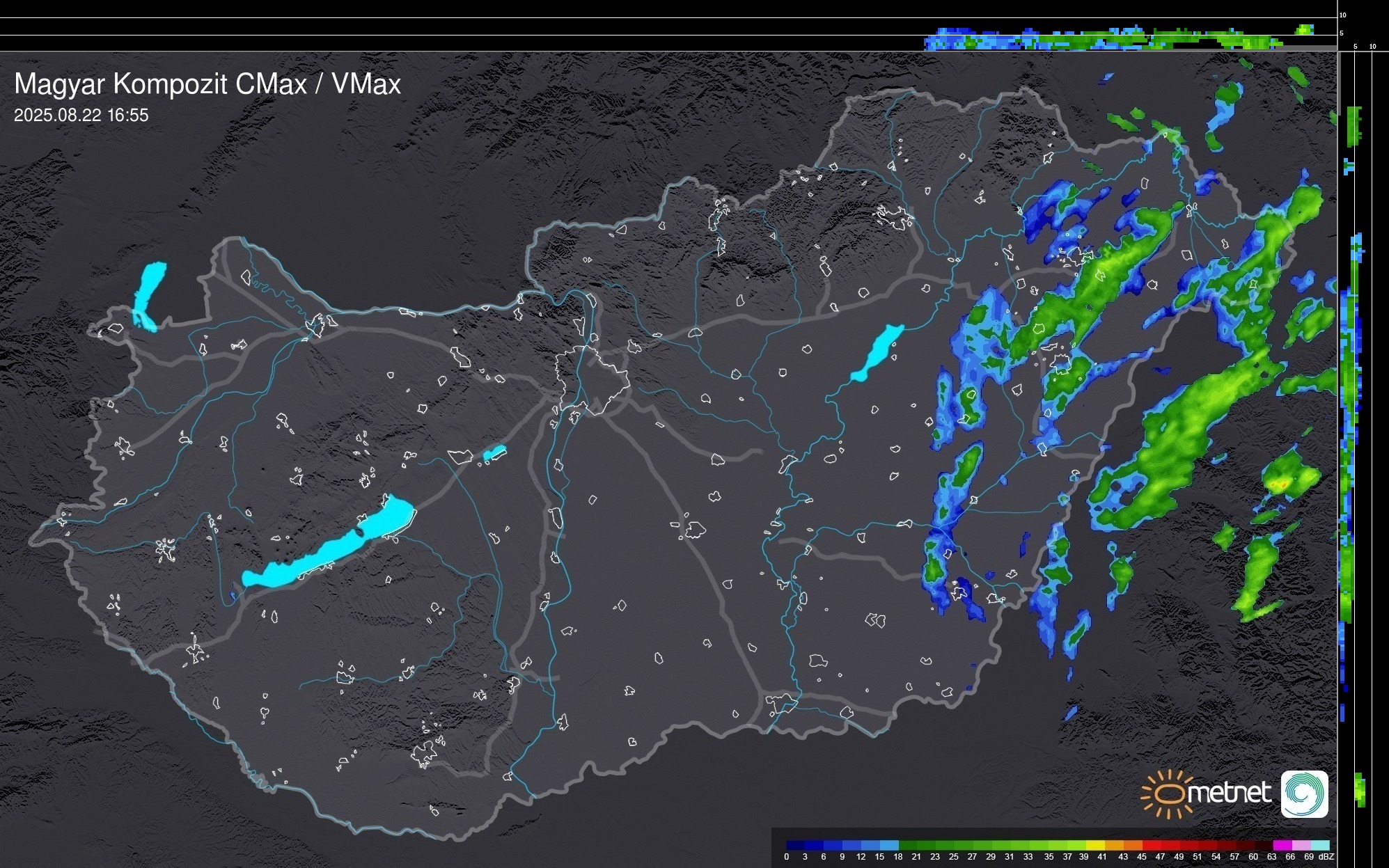Viewport: 1389px width, 868px height.
Task: Click the 2025.08.22 16:55 timestamp
Action: (81, 116)
